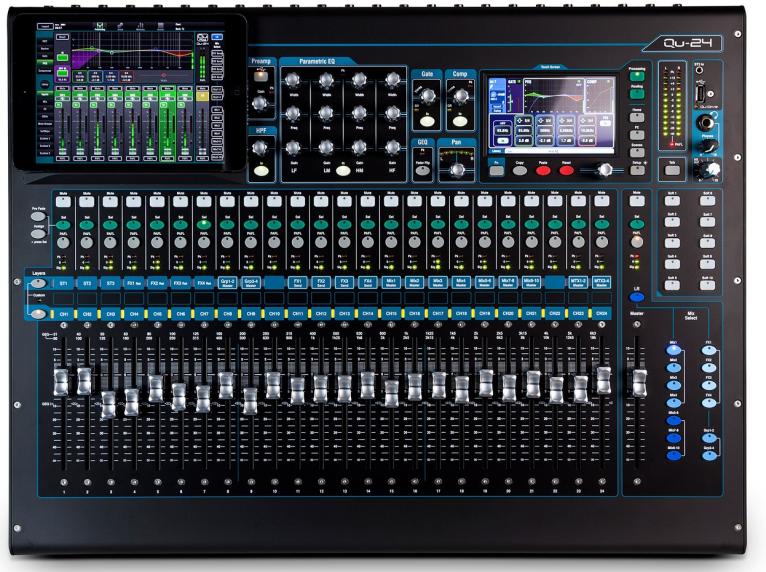
Task: Click the Copy key
Action: tap(520, 170)
